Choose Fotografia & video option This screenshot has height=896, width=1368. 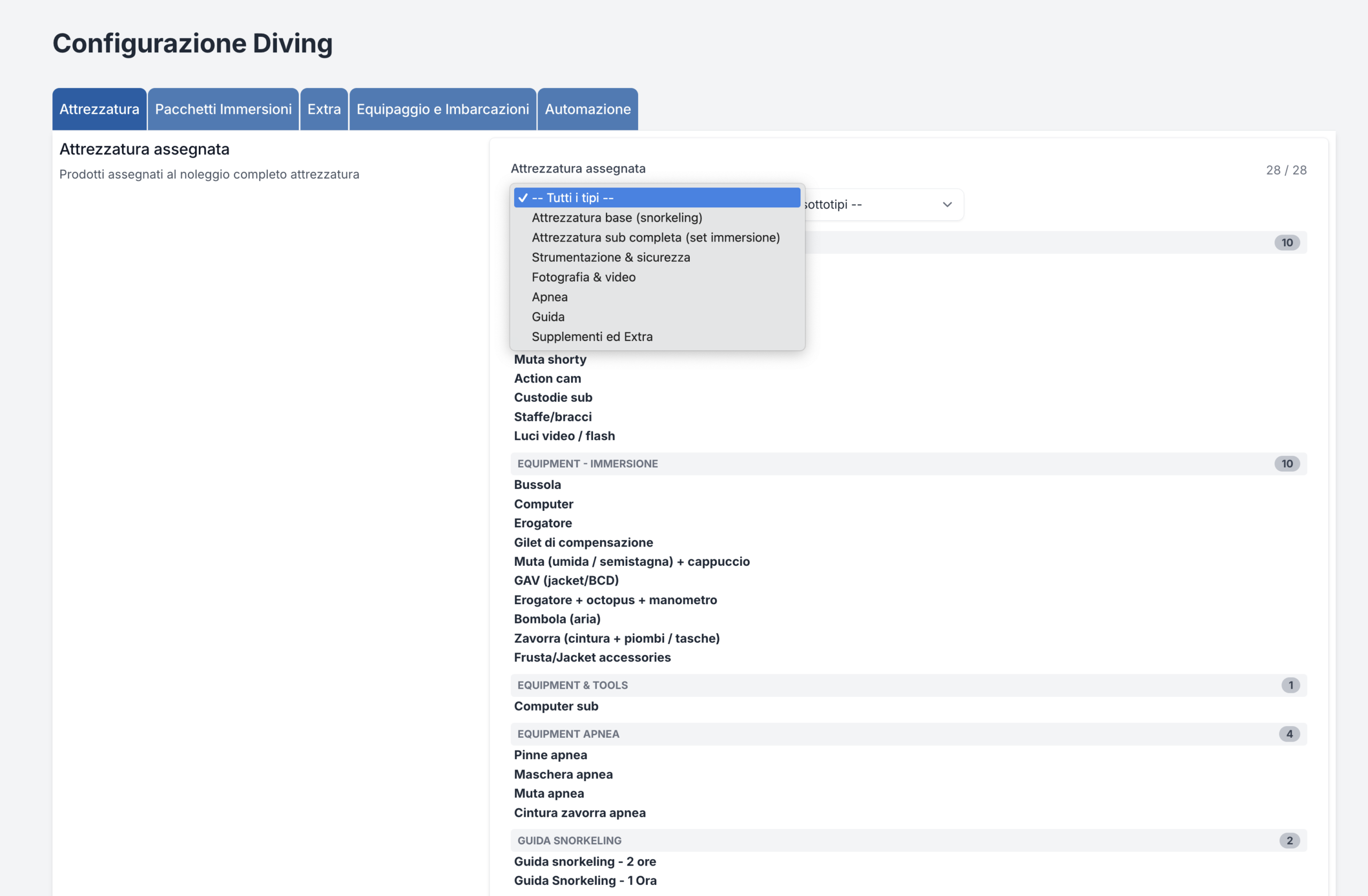tap(584, 277)
